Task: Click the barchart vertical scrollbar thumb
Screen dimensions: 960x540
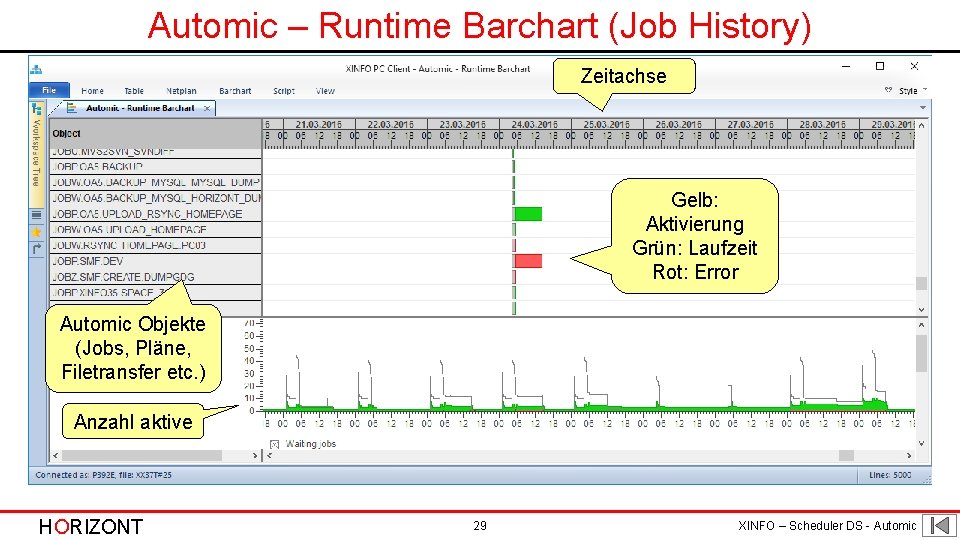Action: pyautogui.click(x=921, y=283)
